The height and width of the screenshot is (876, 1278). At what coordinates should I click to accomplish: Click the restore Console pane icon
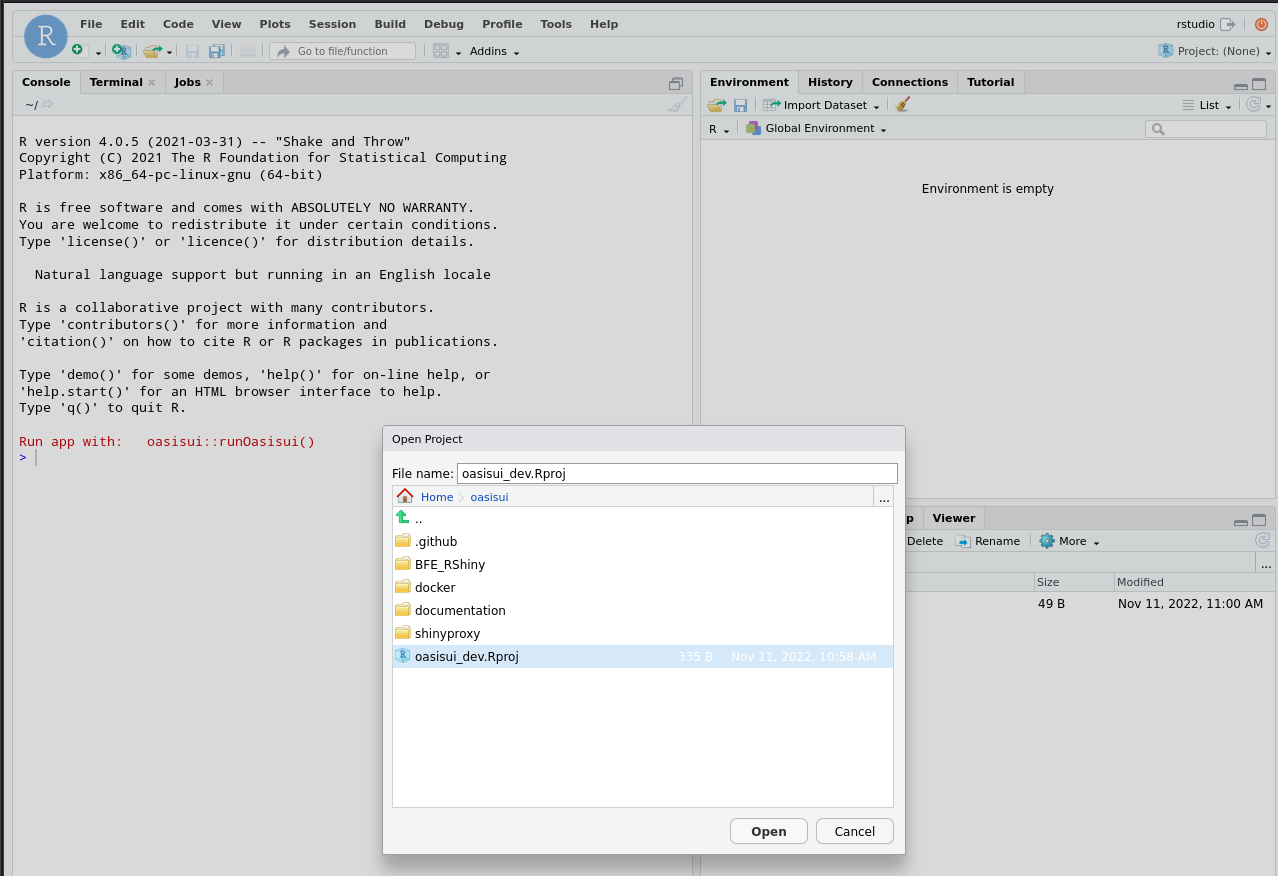pos(676,84)
